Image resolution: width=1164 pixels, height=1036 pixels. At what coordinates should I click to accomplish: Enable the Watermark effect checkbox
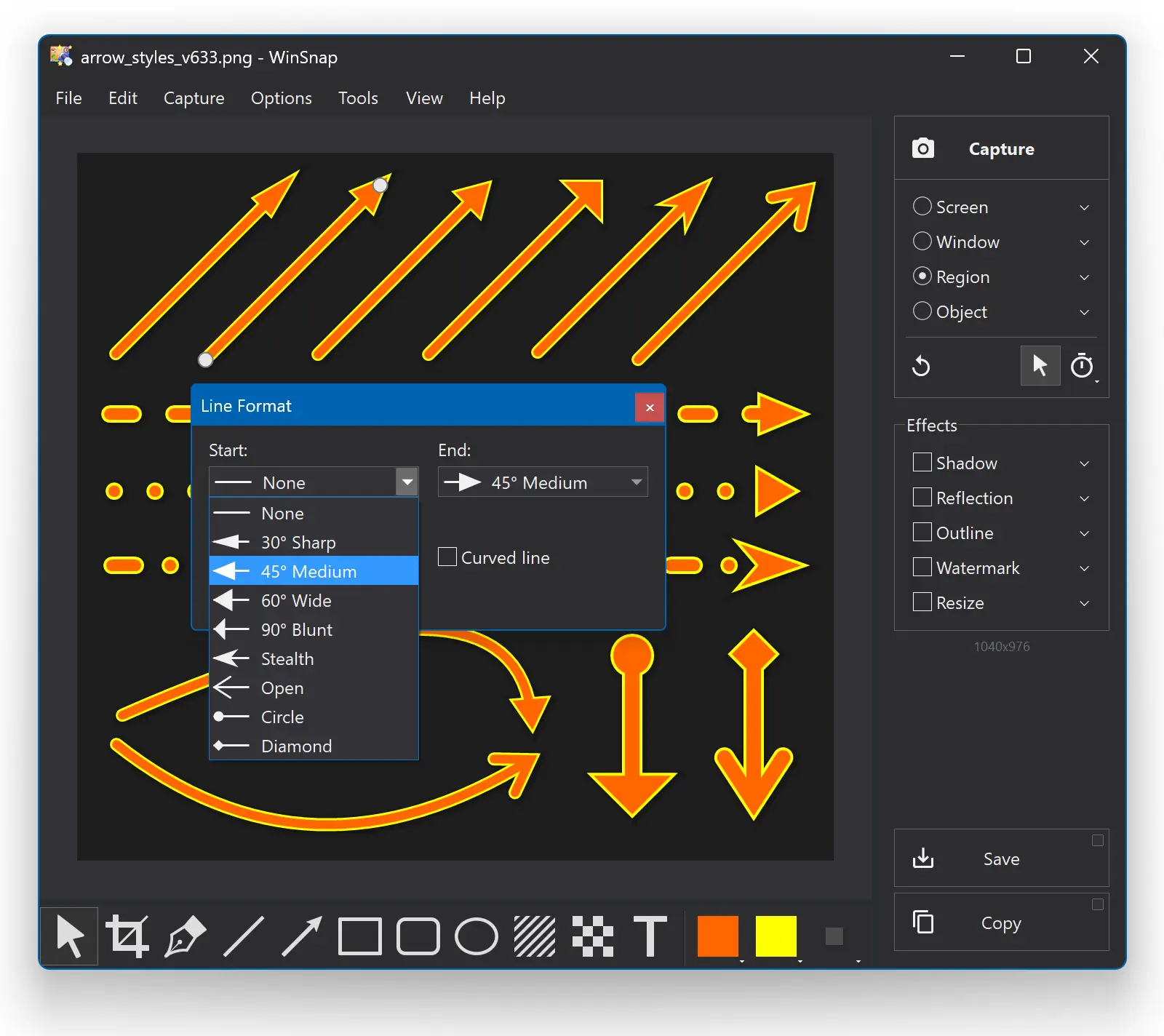coord(922,567)
